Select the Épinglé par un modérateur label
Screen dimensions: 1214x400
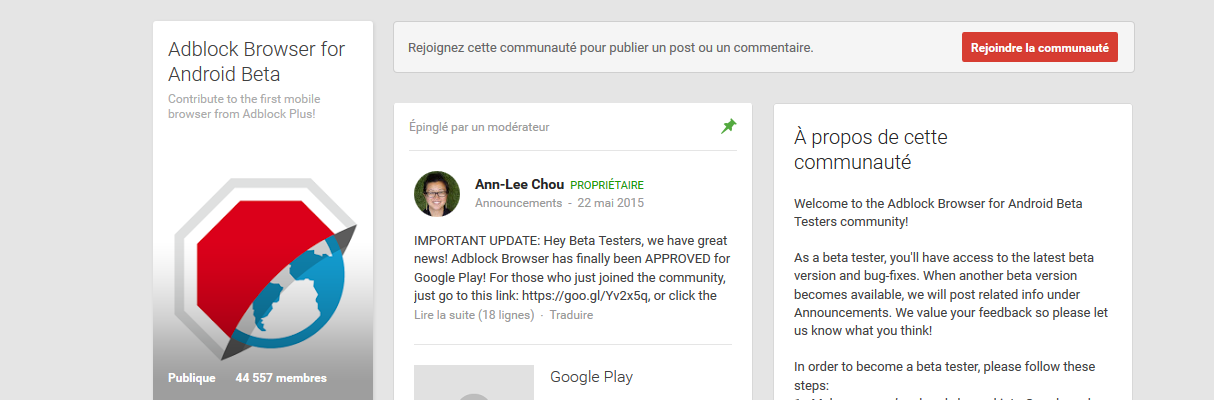[x=479, y=127]
